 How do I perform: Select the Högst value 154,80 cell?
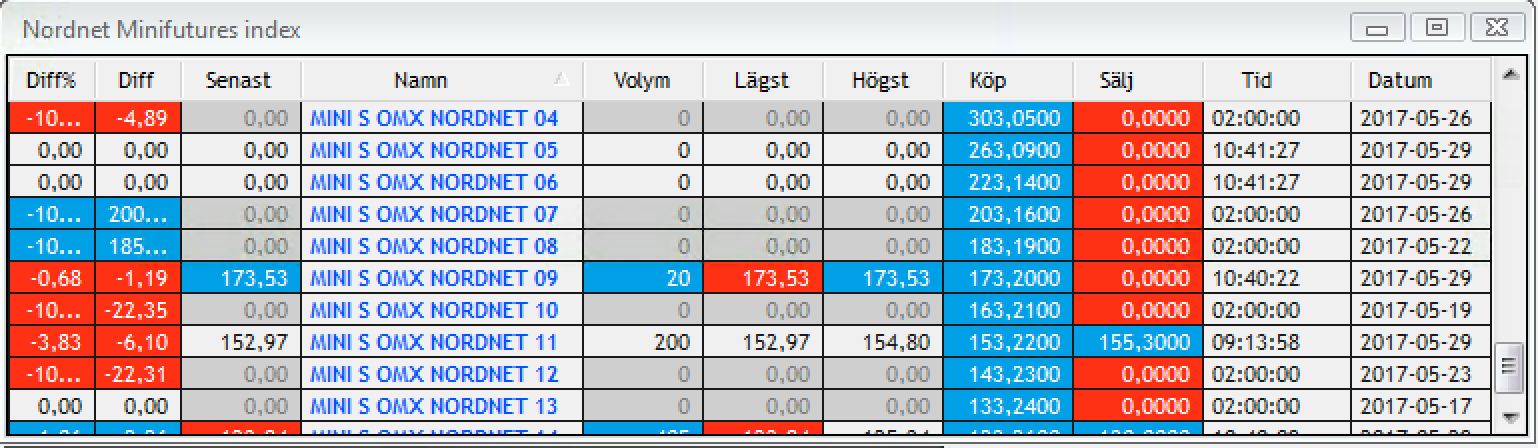pyautogui.click(x=882, y=343)
